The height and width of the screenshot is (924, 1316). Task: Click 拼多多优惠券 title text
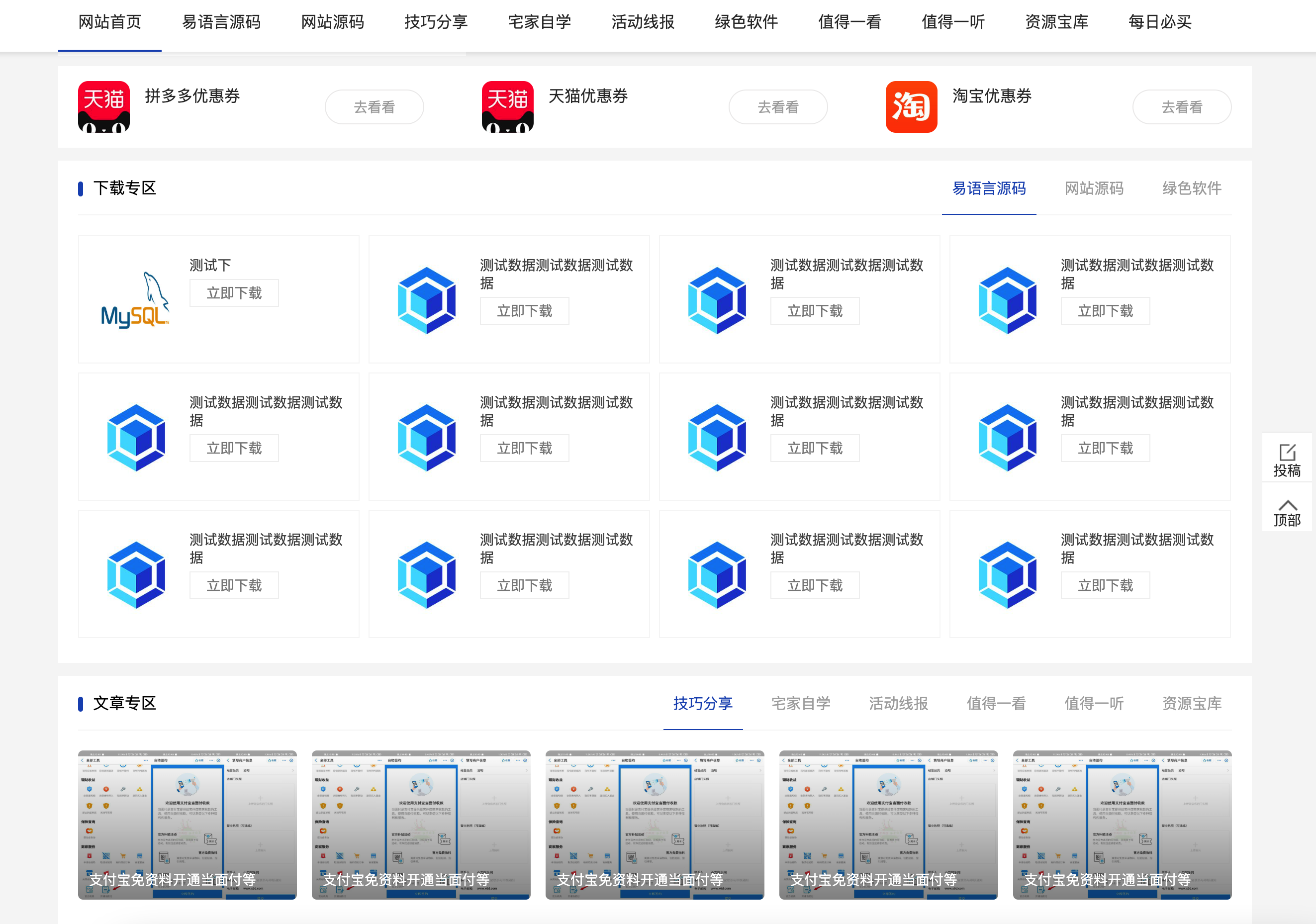(192, 95)
